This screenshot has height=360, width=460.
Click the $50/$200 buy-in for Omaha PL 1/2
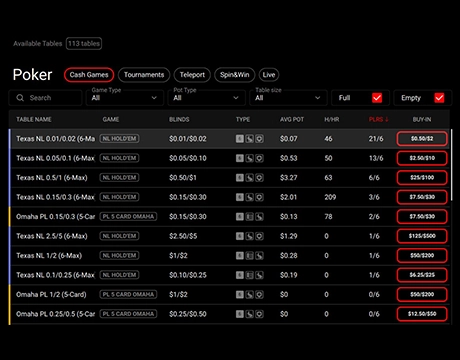[422, 294]
